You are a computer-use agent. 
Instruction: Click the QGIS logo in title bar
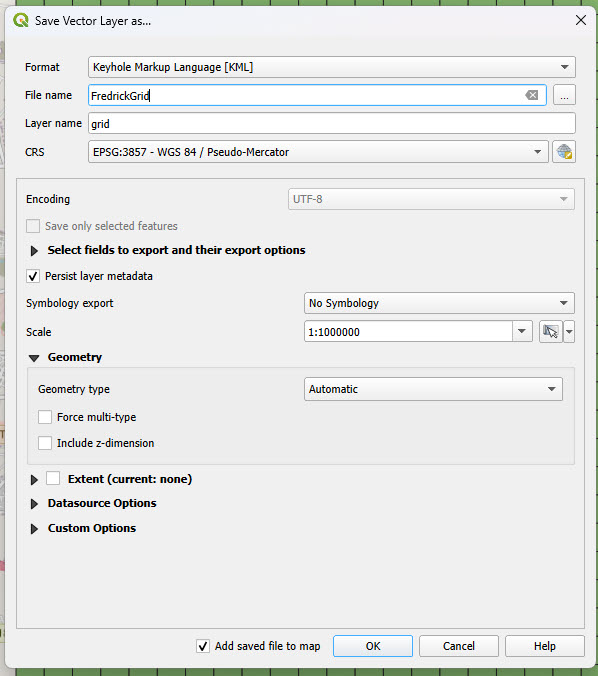pos(21,20)
